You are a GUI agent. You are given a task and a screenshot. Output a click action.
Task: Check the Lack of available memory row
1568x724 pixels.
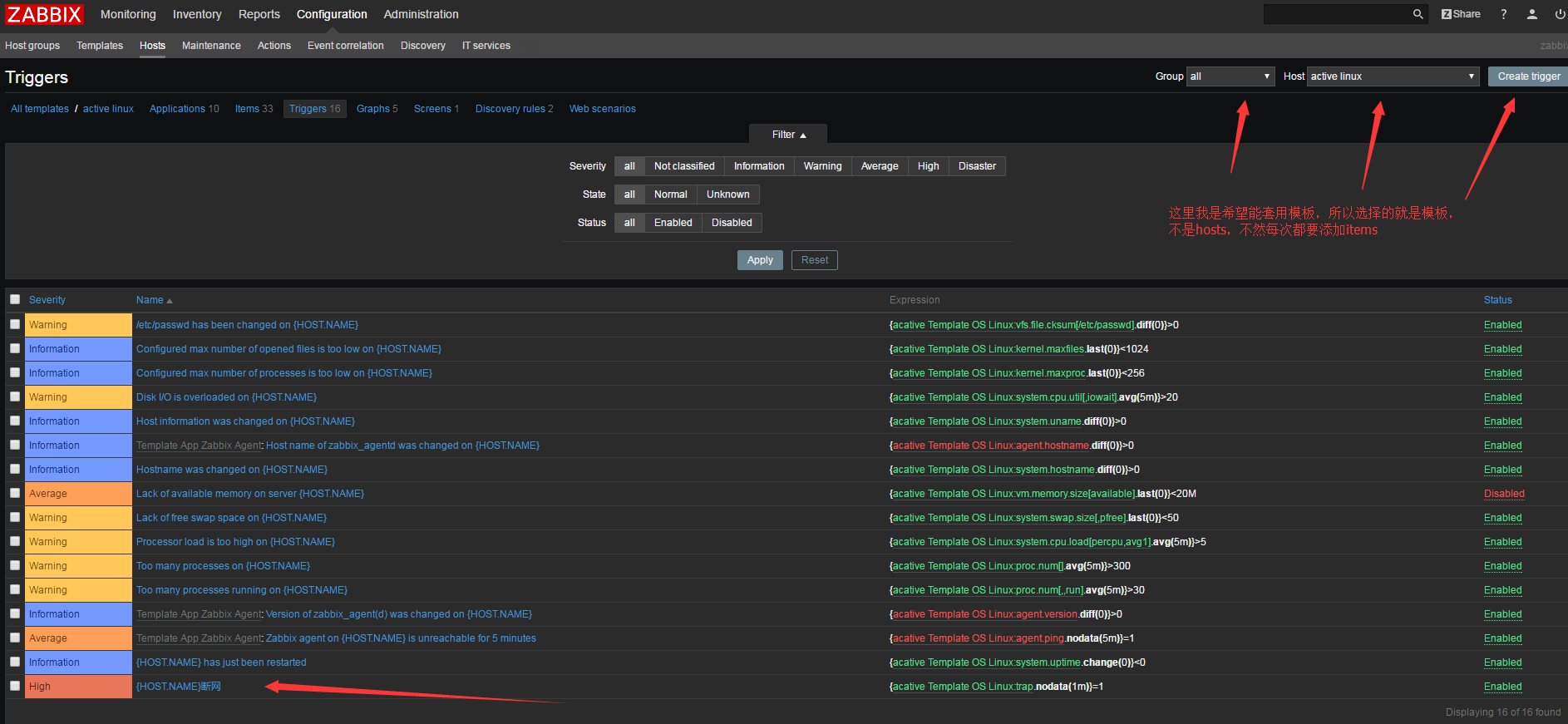point(15,493)
